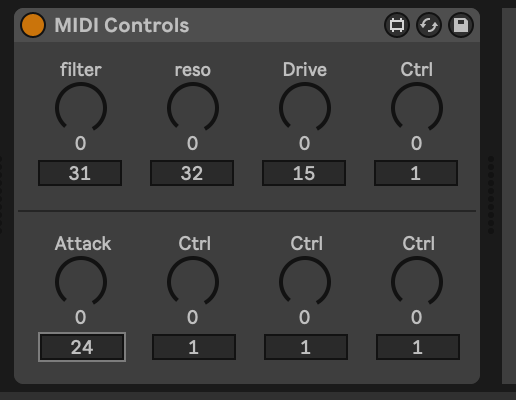Click the reso knob
The image size is (516, 400).
pos(193,107)
